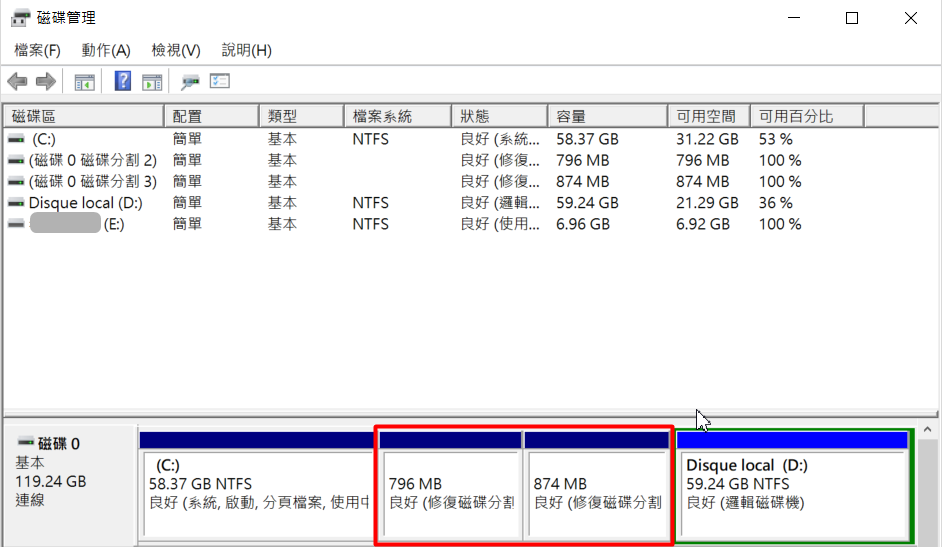Close the 磁碟管理 window
Image resolution: width=942 pixels, height=547 pixels.
coord(910,18)
